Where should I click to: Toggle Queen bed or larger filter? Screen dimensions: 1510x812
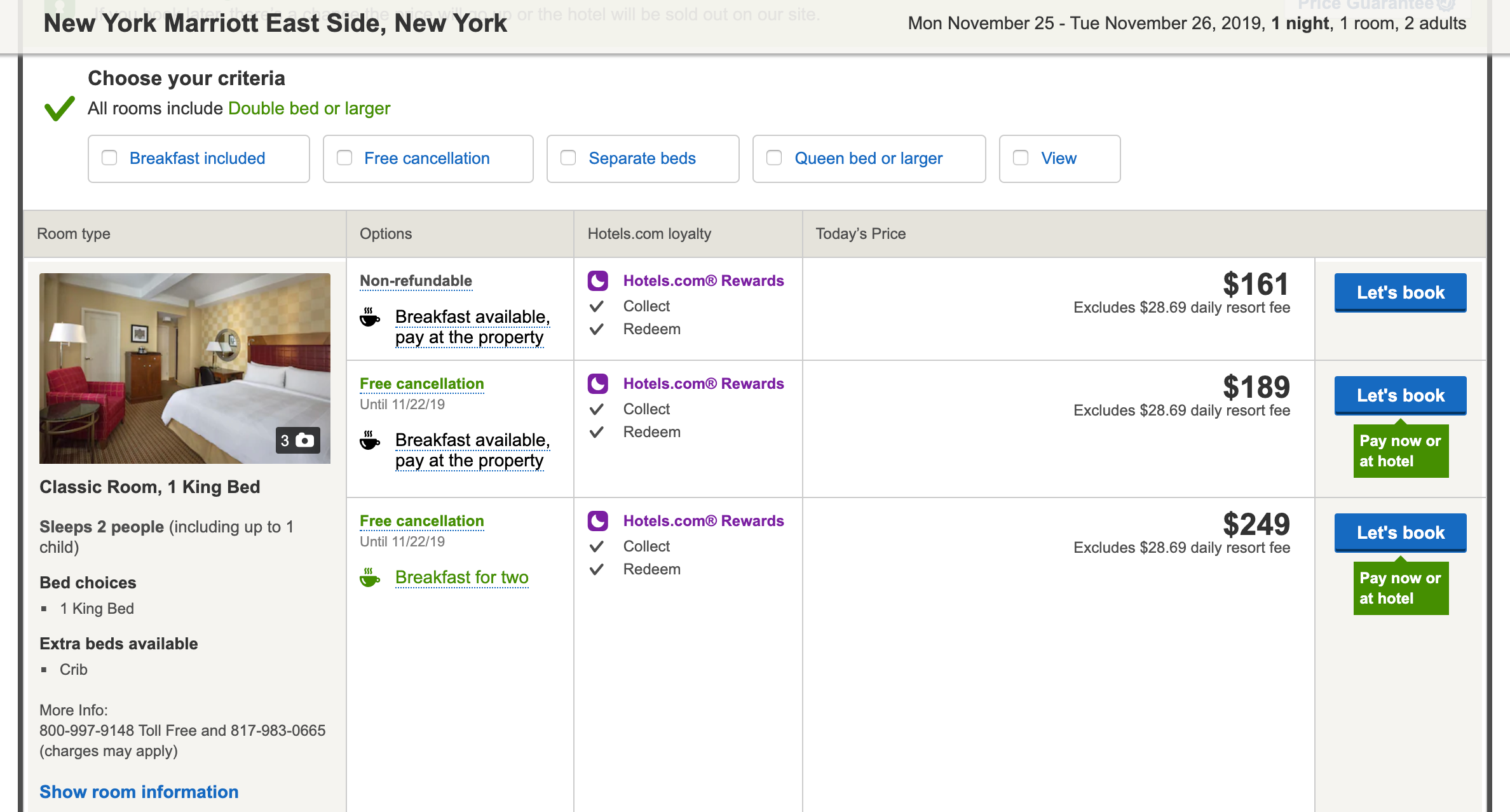[774, 158]
